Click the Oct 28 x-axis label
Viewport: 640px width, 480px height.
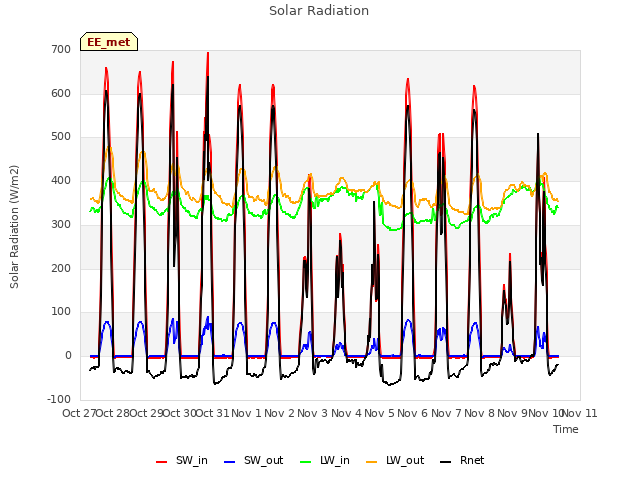[113, 413]
